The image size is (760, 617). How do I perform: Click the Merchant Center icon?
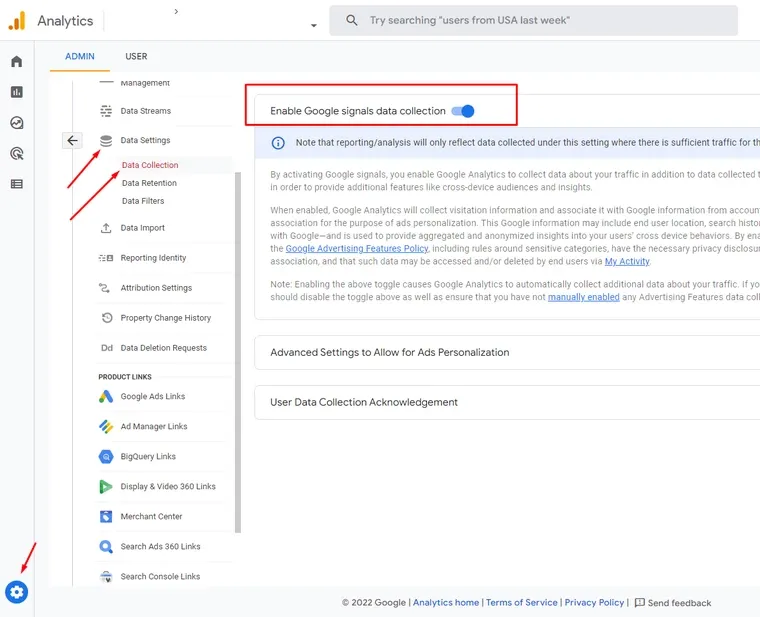click(106, 517)
